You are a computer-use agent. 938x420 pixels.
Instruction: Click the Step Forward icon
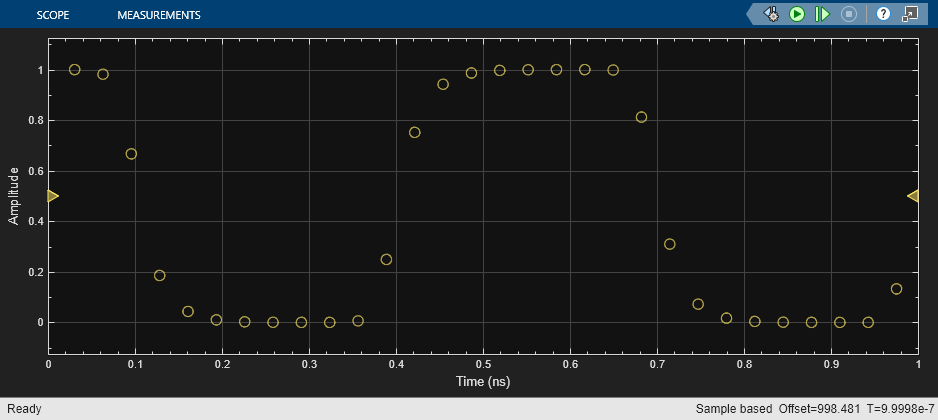(x=823, y=14)
